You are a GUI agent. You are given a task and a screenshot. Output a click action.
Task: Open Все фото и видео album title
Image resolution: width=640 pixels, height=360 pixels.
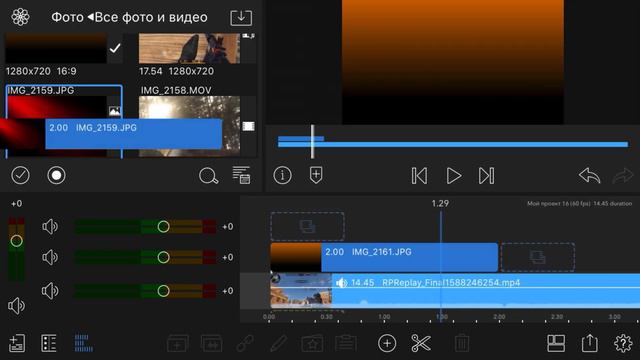tap(151, 17)
